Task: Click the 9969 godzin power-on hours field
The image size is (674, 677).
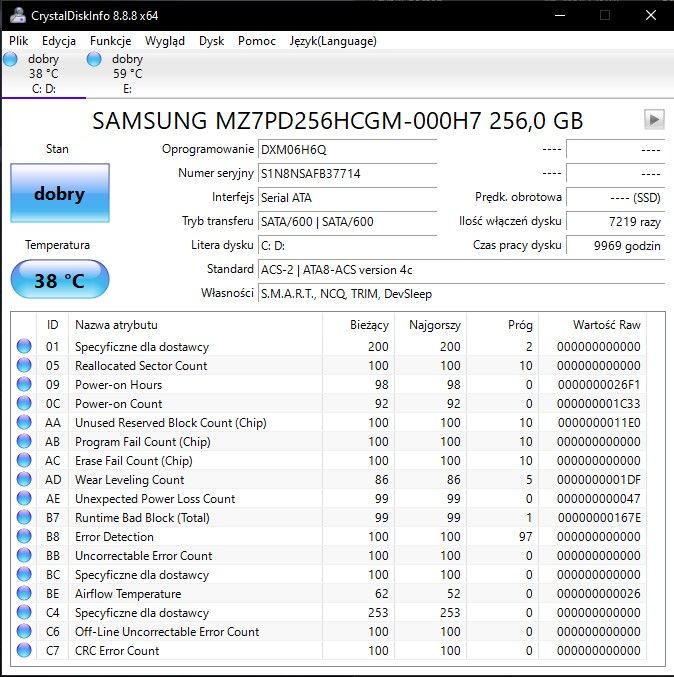Action: coord(615,246)
